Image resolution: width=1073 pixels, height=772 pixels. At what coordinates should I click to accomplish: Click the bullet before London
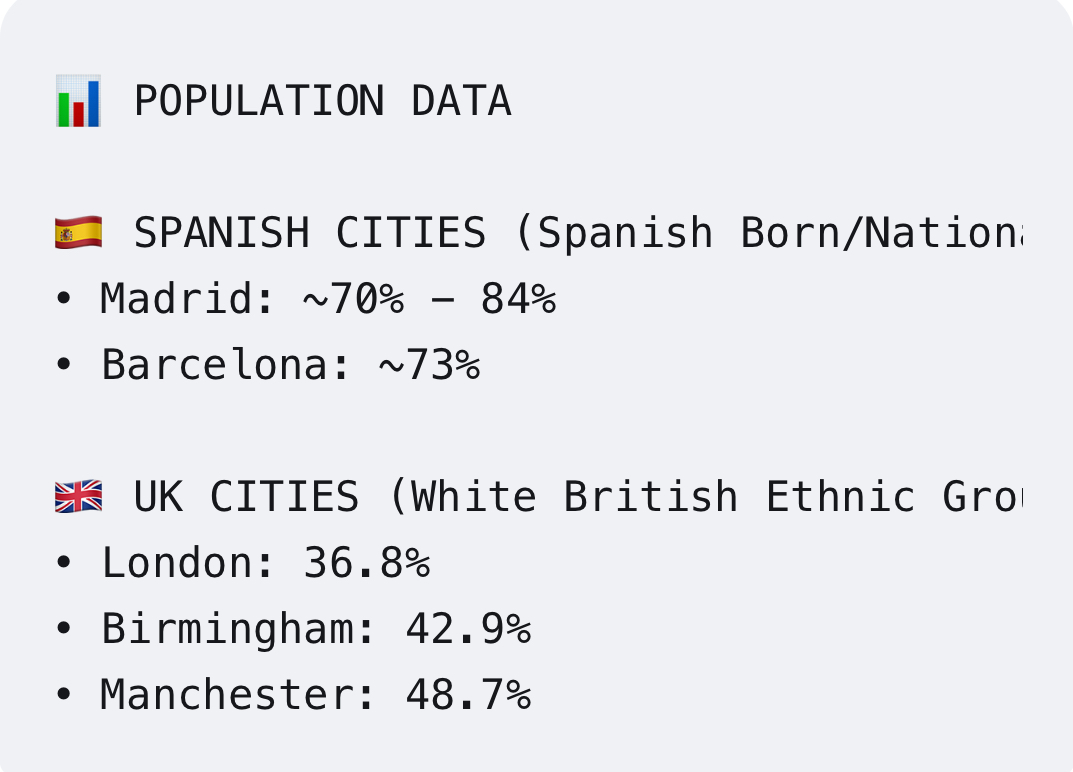point(64,563)
